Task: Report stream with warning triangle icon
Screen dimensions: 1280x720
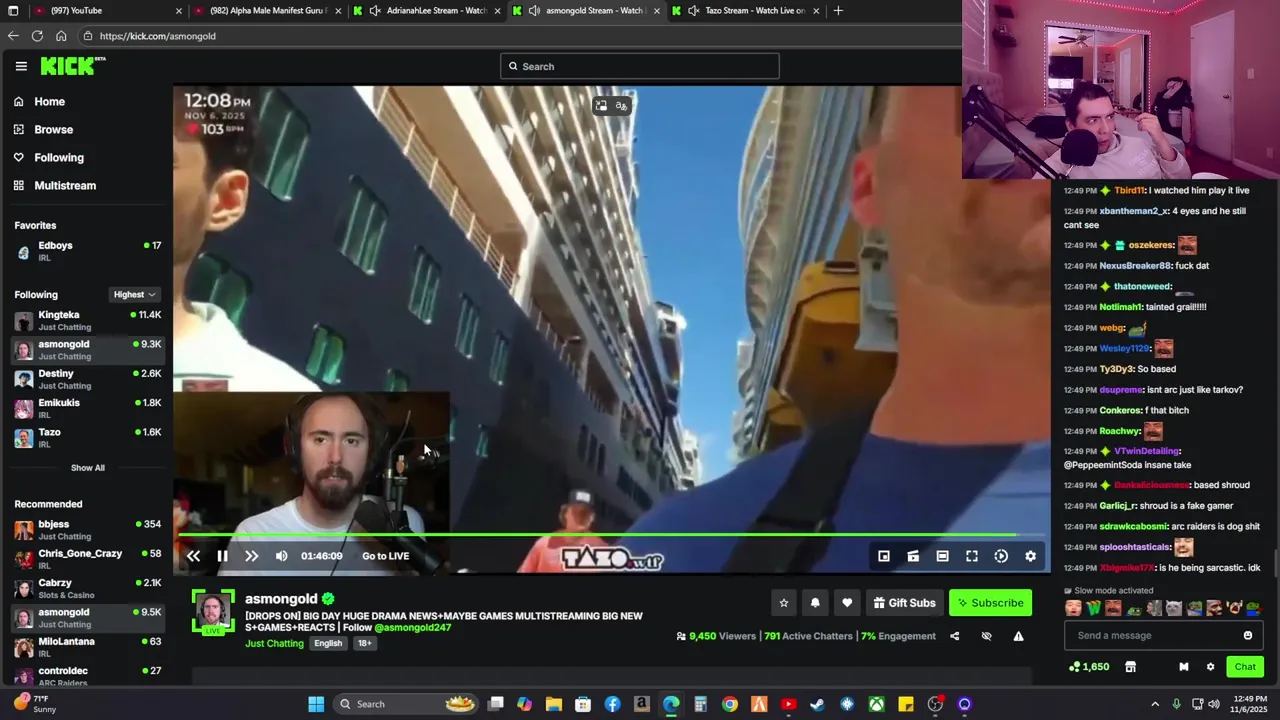Action: 1018,636
